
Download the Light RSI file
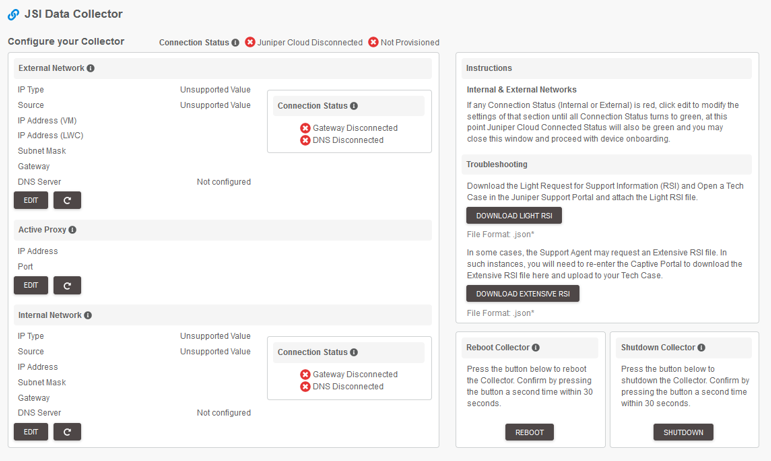point(514,215)
